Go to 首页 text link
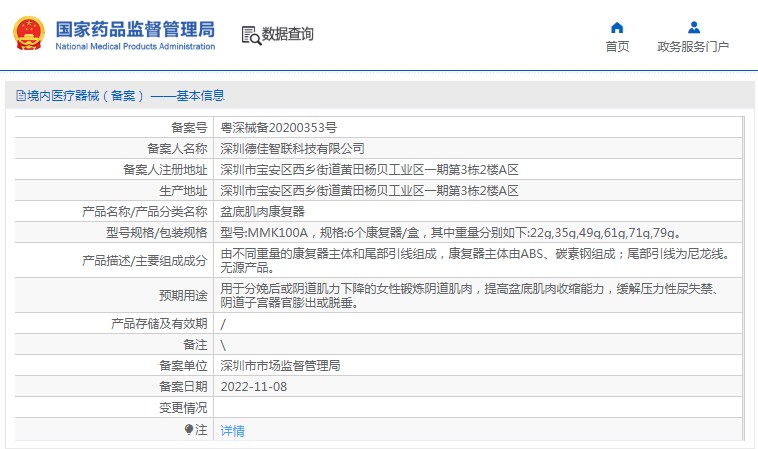The image size is (758, 449). [x=617, y=46]
